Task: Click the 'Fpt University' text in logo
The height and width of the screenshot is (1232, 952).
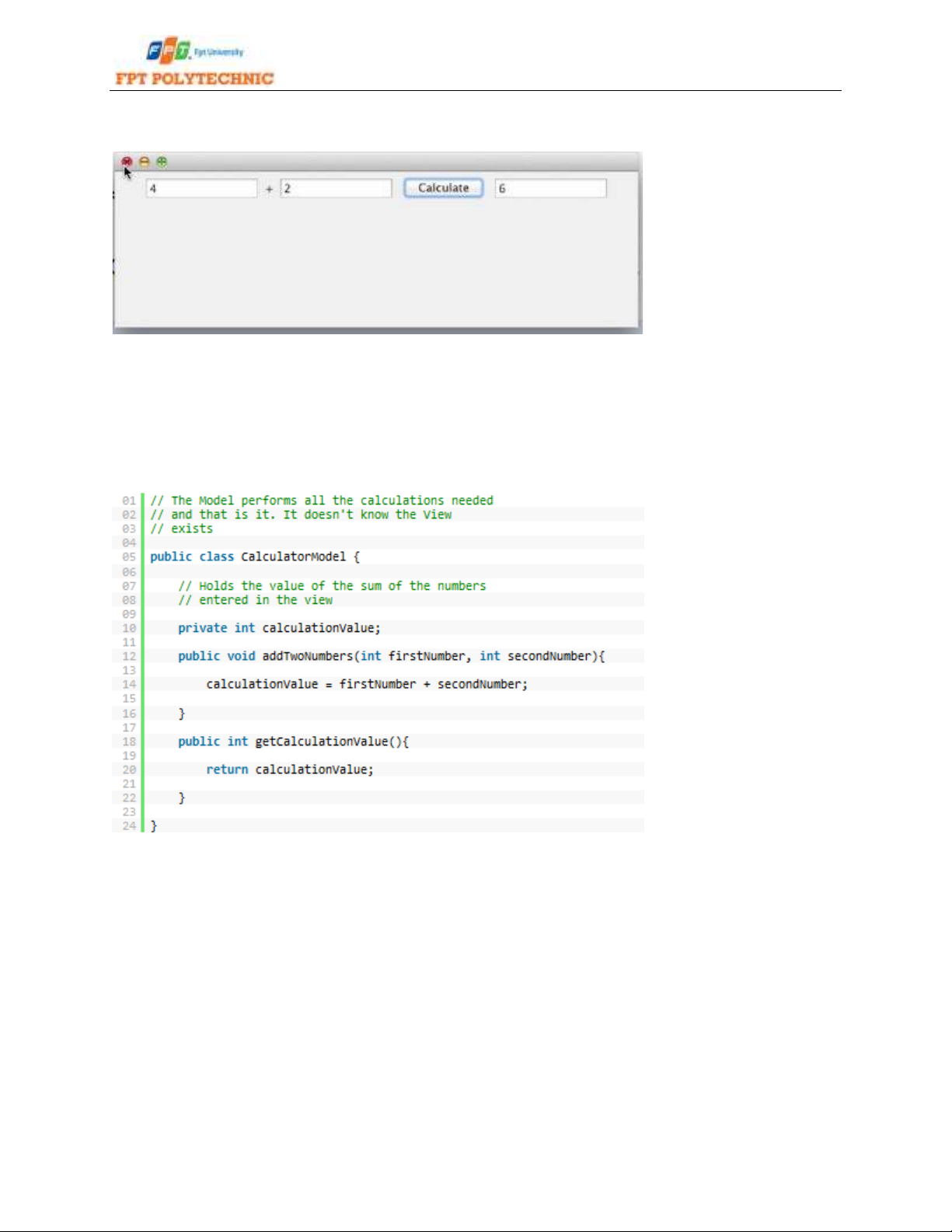Action: coord(219,52)
